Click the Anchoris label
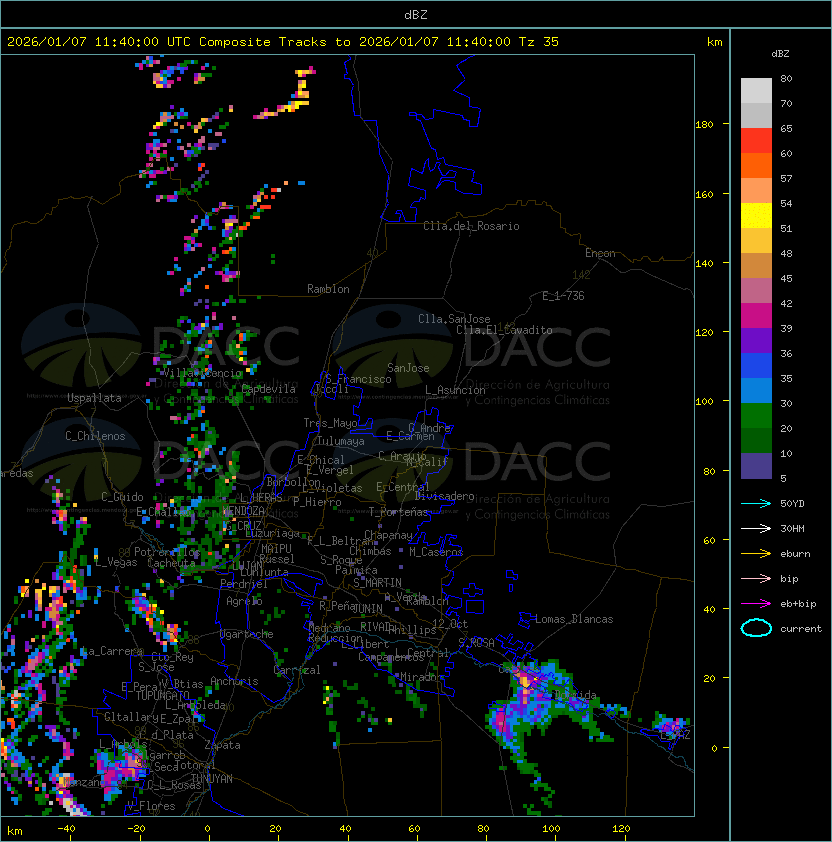The image size is (832, 842). point(234,681)
